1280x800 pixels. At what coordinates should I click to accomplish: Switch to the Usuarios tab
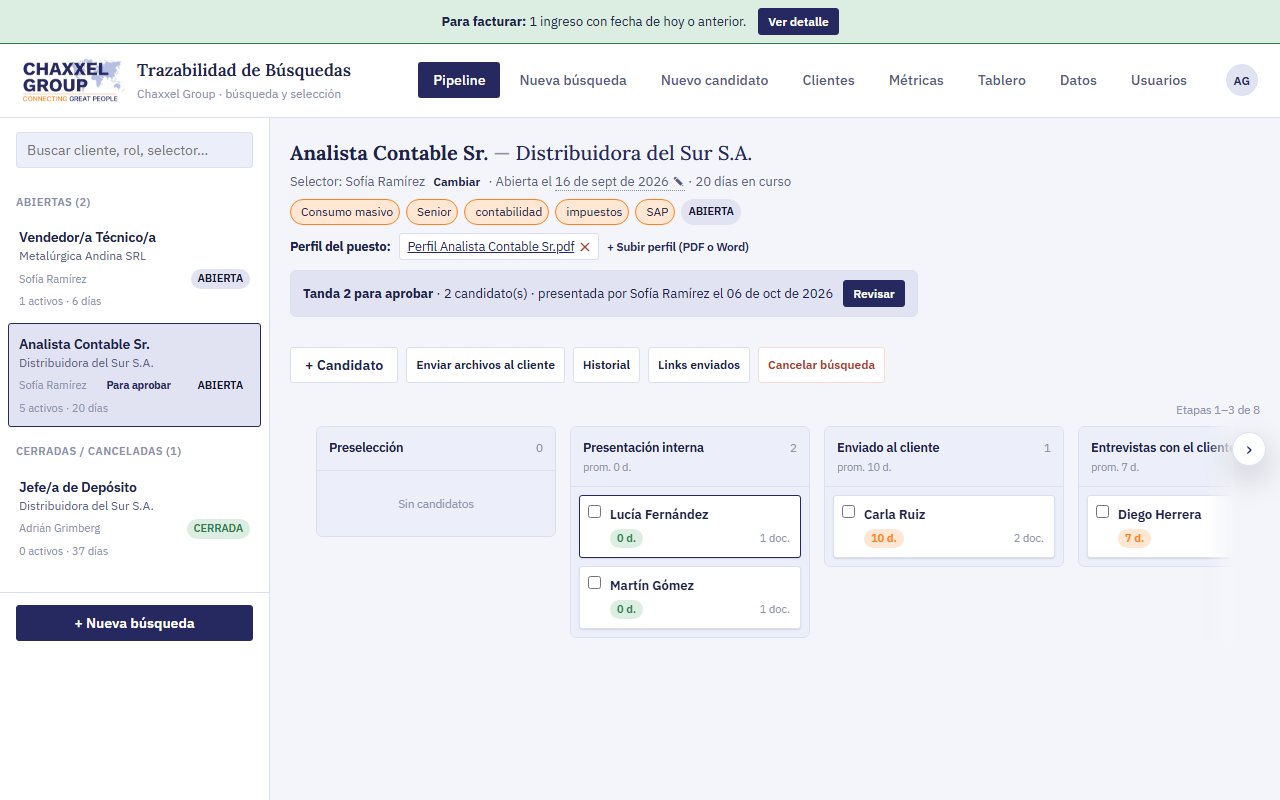tap(1159, 80)
